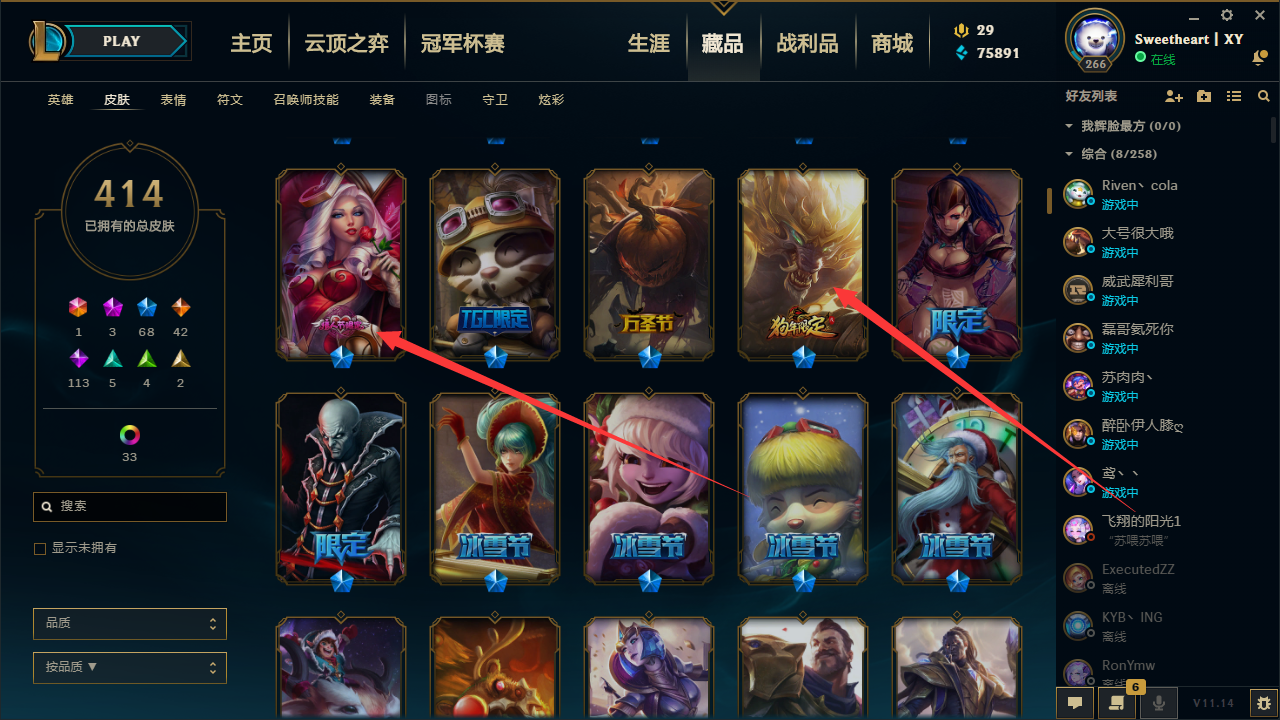Image resolution: width=1280 pixels, height=720 pixels.
Task: Collapse the 综合 (8/258) friends group
Action: (1069, 154)
